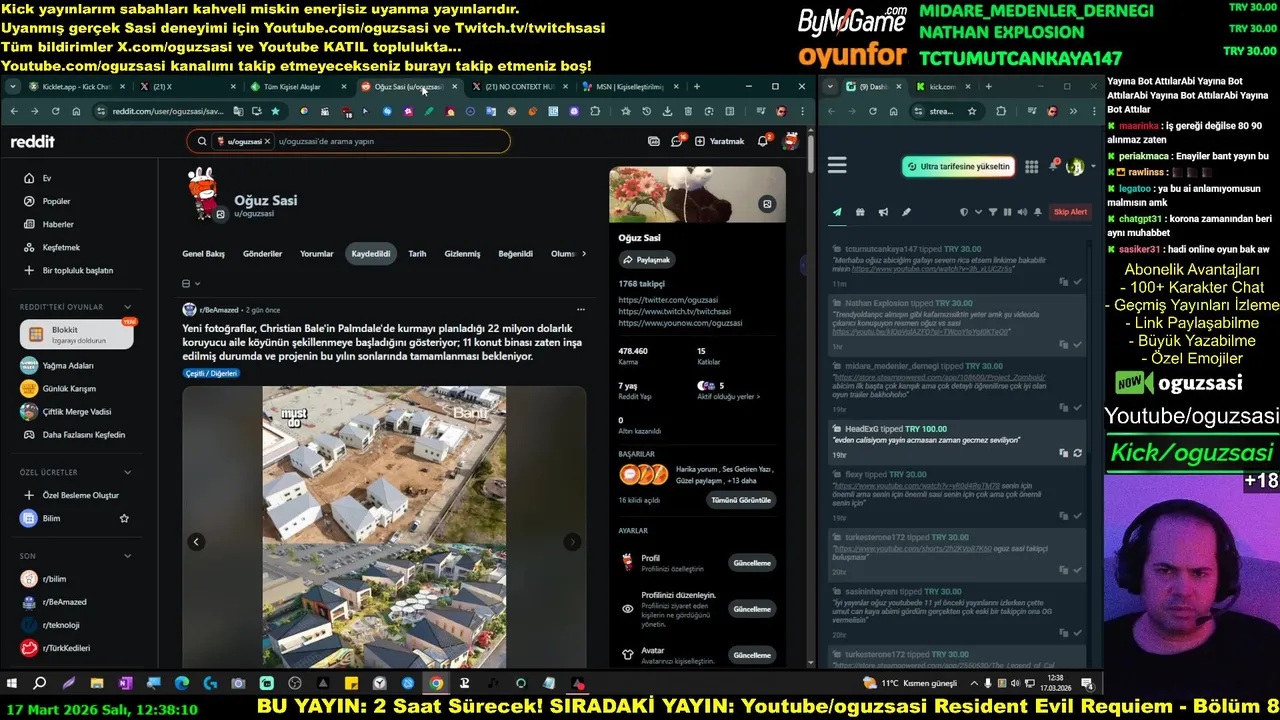This screenshot has width=1280, height=720.
Task: Open the Reddit advertise icon
Action: 654,141
